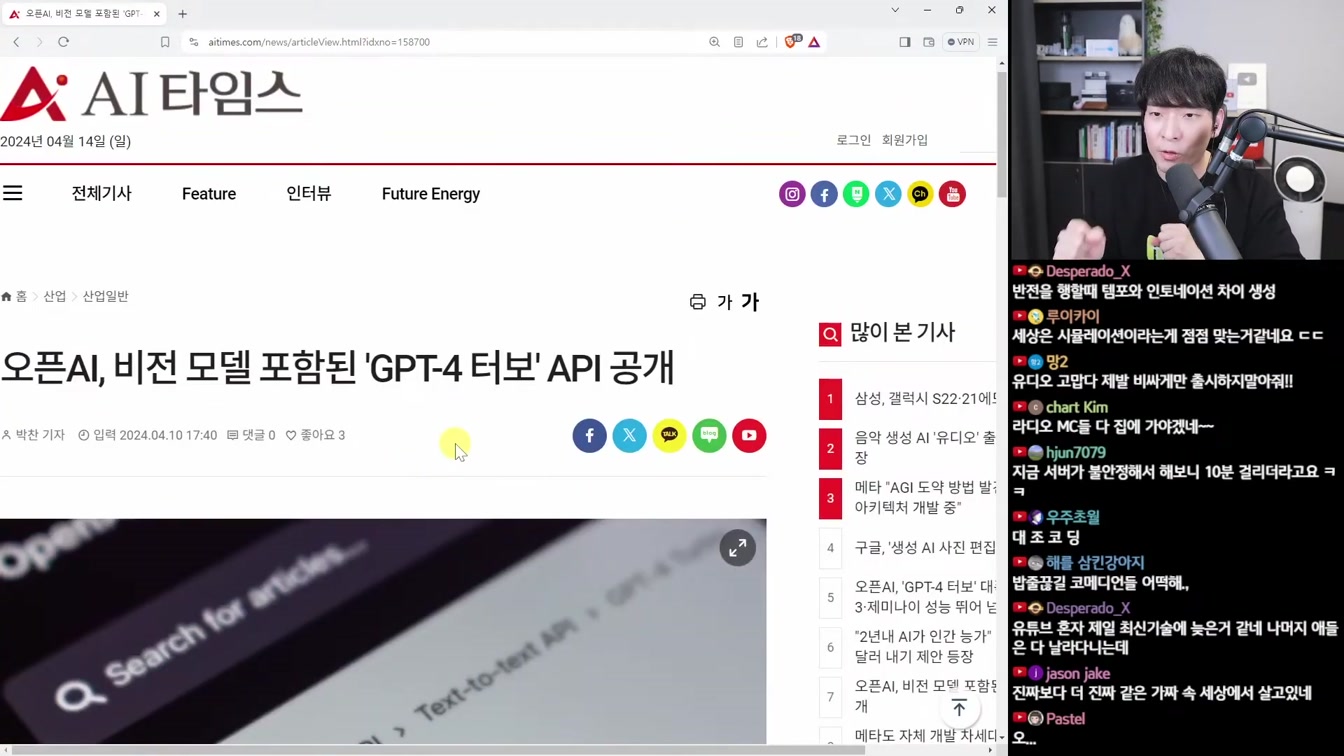This screenshot has height=756, width=1344.
Task: Open the green Naver post icon in header
Action: click(856, 194)
